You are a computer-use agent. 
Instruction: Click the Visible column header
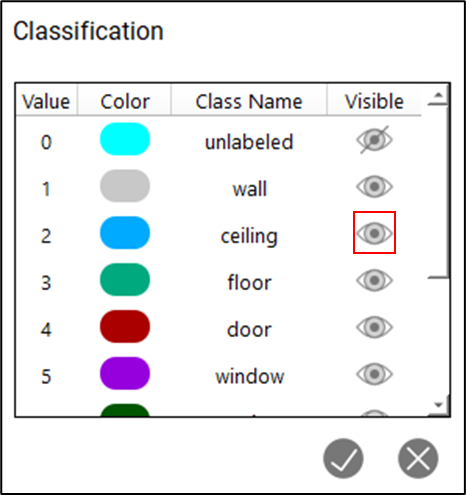tap(374, 101)
